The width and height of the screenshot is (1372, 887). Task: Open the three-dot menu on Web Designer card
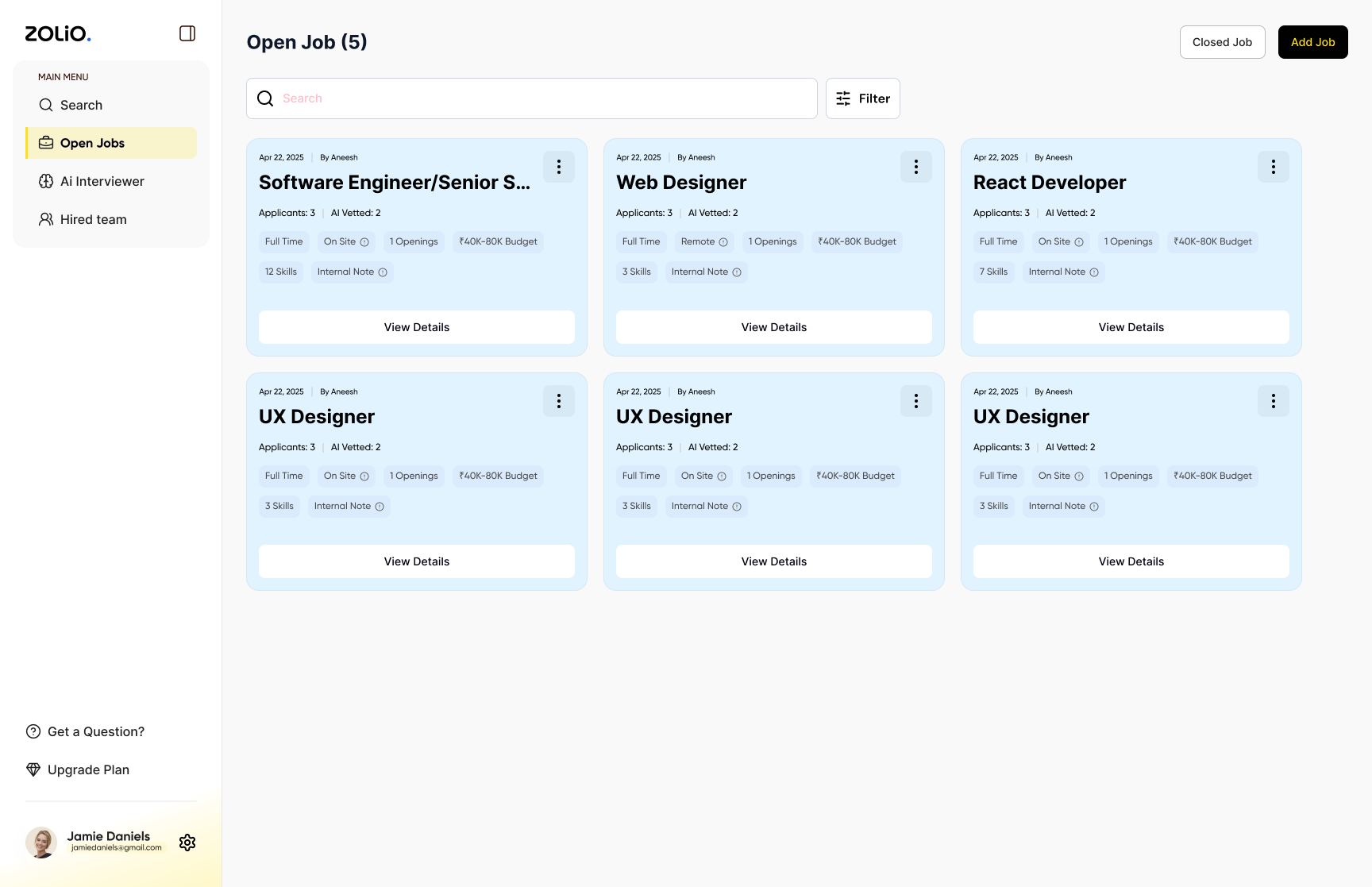916,167
